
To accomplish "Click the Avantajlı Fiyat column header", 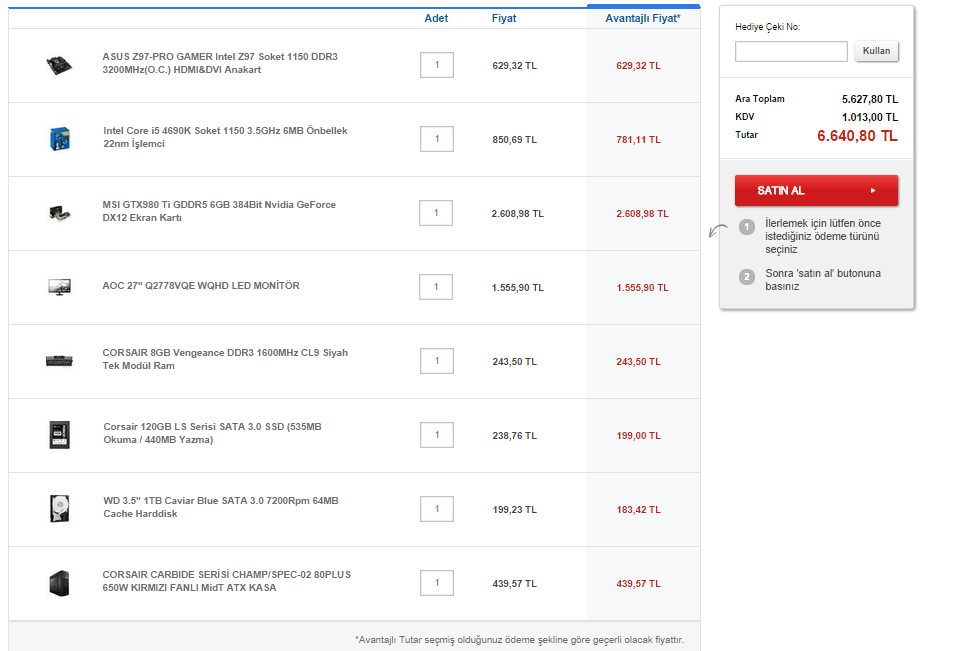I will tap(643, 18).
